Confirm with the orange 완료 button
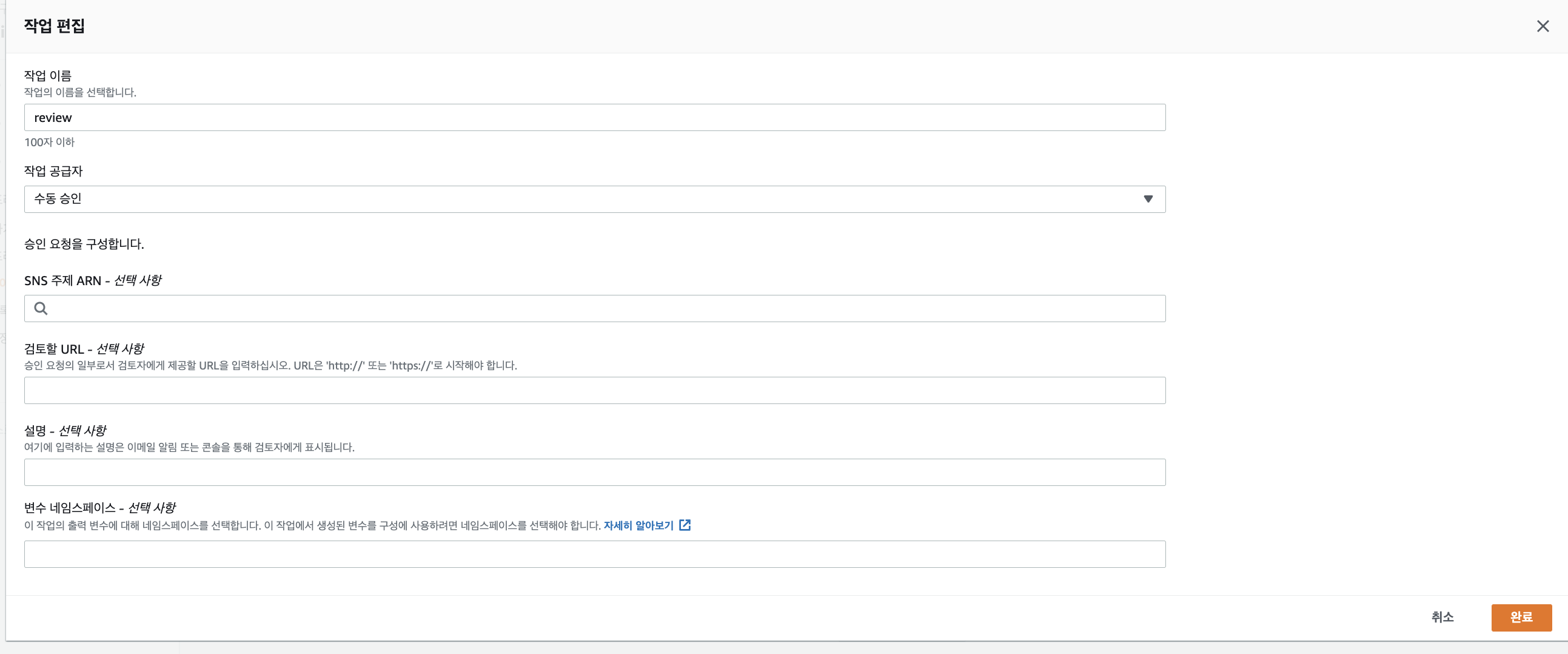Viewport: 1568px width, 654px height. pyautogui.click(x=1521, y=618)
